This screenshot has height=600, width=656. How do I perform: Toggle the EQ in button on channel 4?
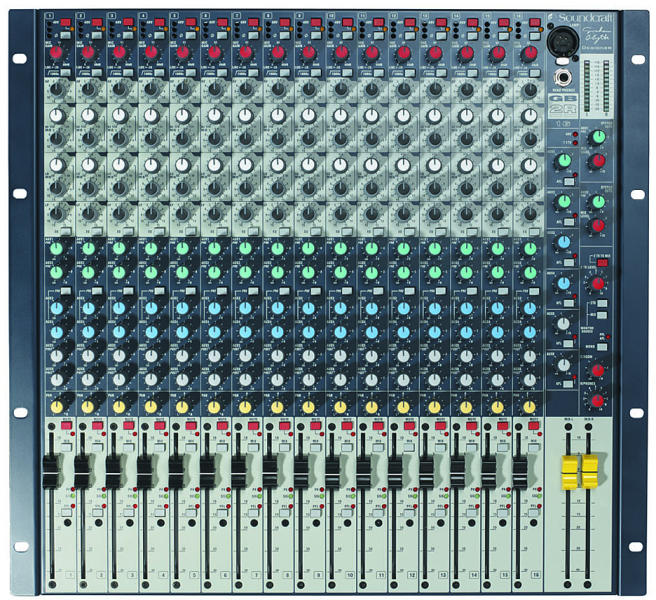click(x=160, y=231)
